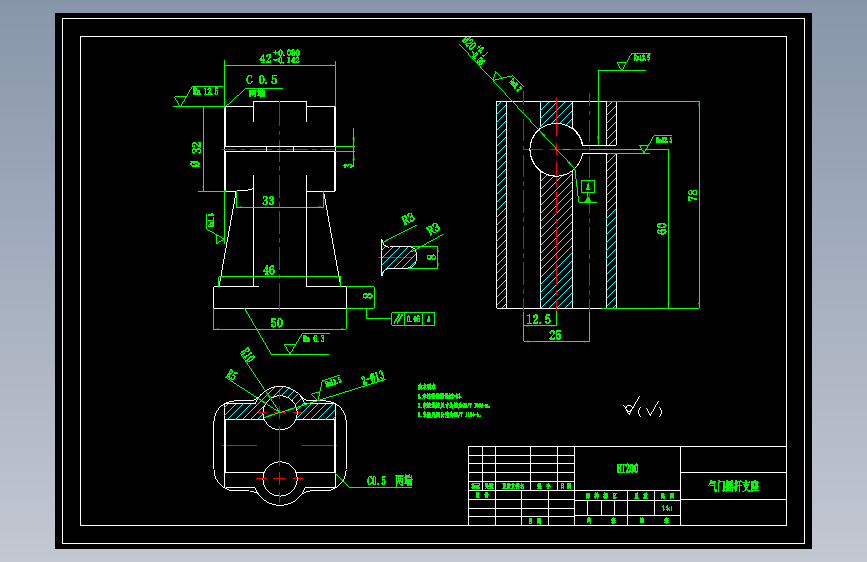Screen dimensions: 867x562
Task: Select the 33 width dimension
Action: (268, 200)
